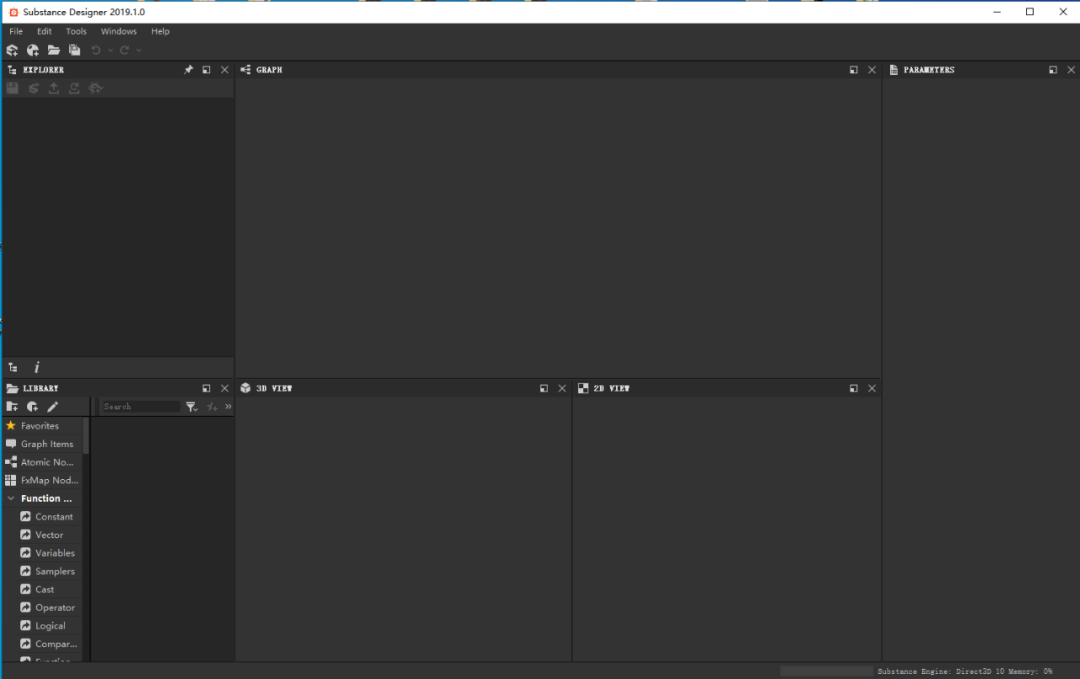The image size is (1080, 679).
Task: Save all packages from main toolbar
Action: coord(74,50)
